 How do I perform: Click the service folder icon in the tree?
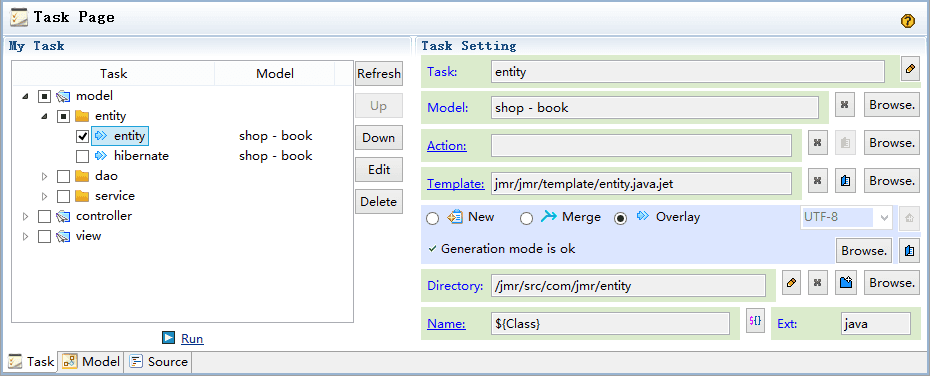(x=82, y=196)
